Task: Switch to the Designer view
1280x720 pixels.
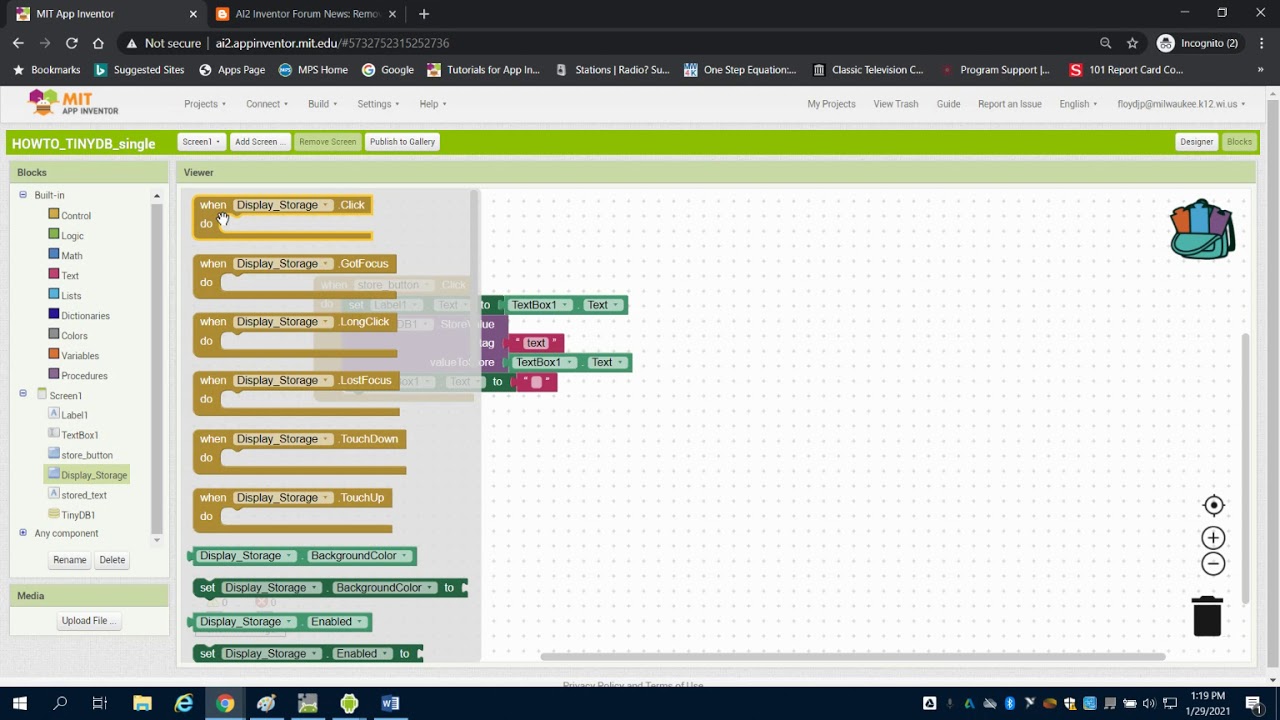Action: click(x=1196, y=141)
